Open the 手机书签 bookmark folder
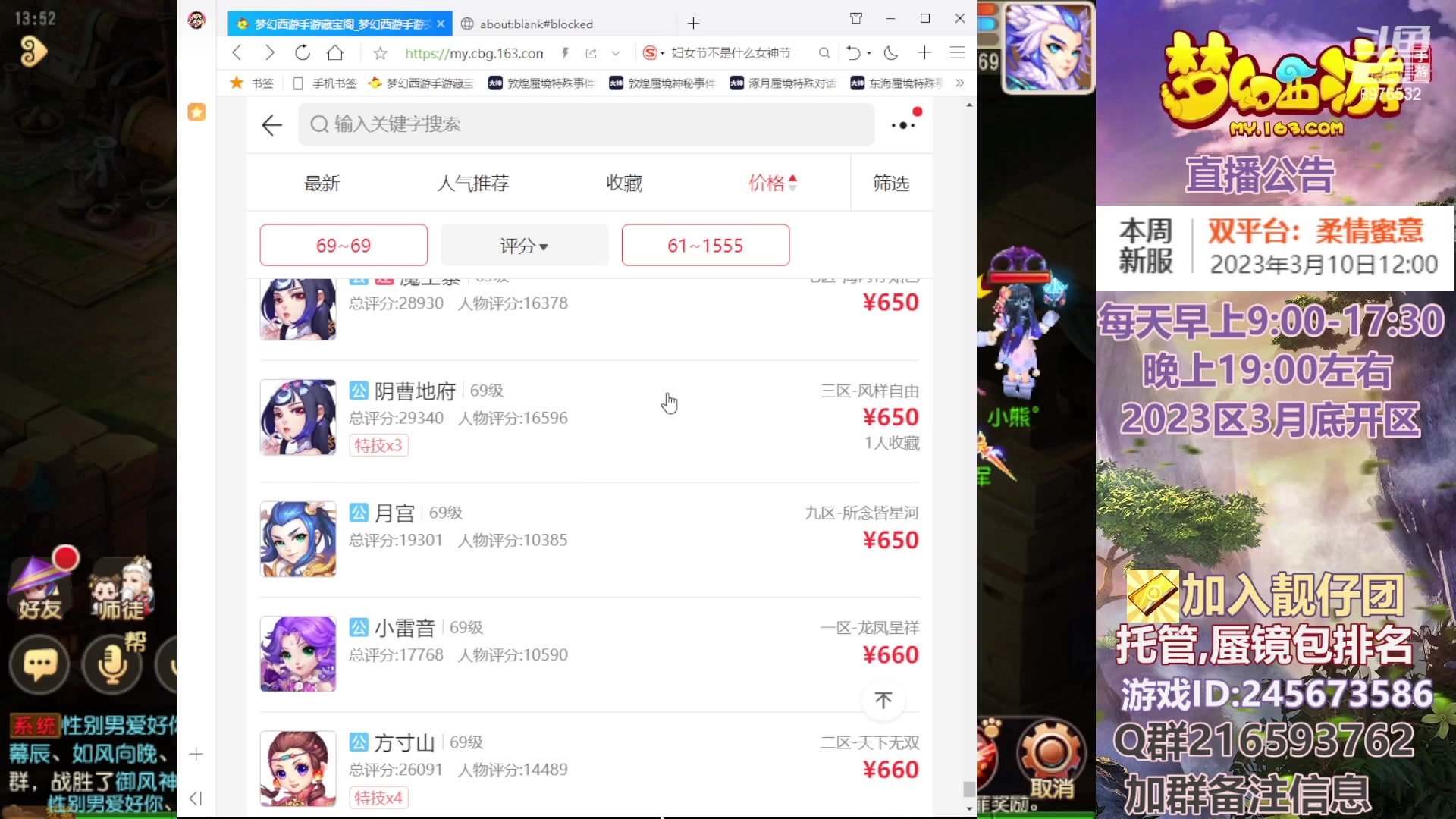Screen dimensions: 1456x819 click(325, 83)
